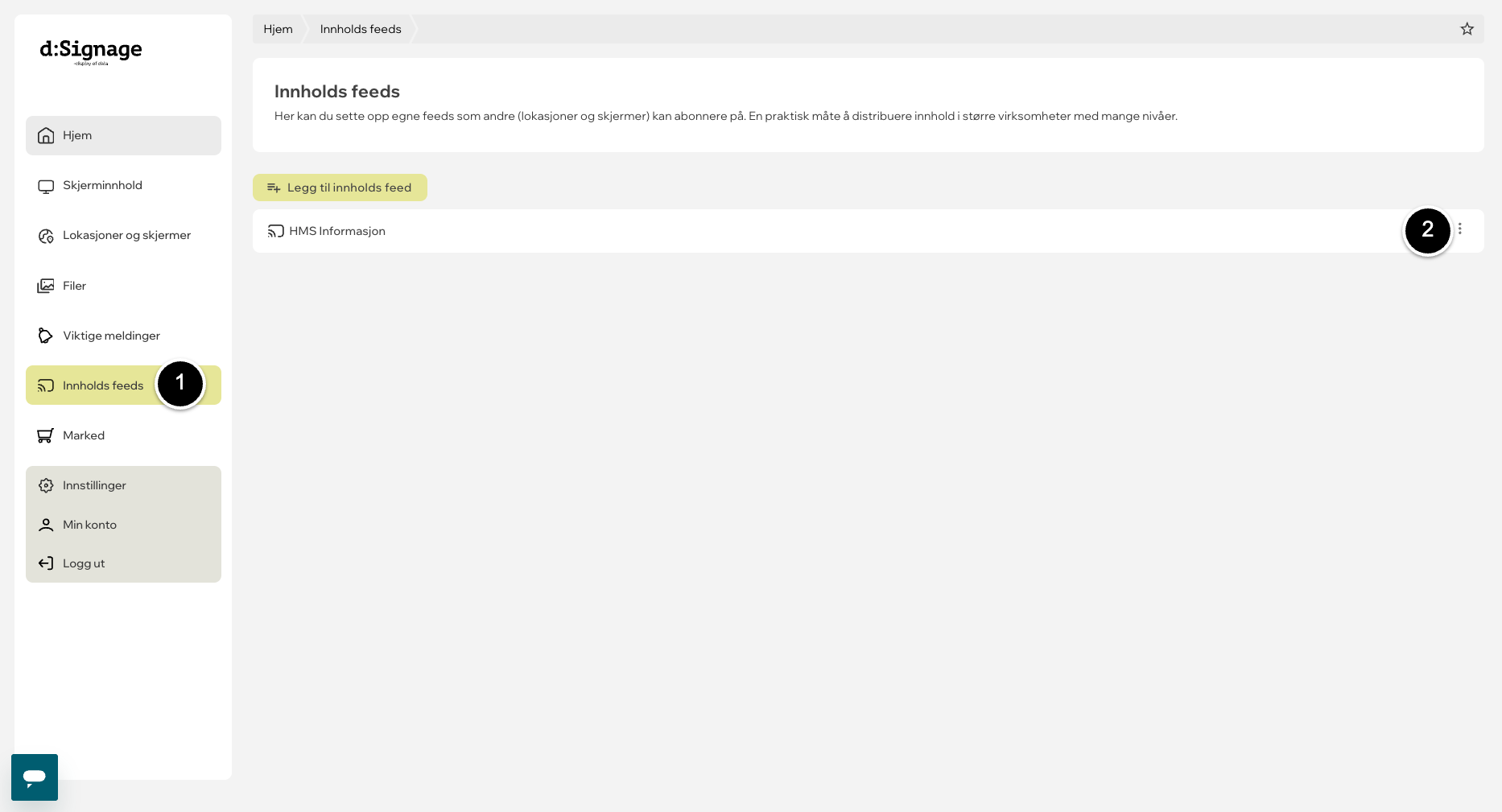Click Logg ut to sign out
The height and width of the screenshot is (812, 1502).
point(123,563)
